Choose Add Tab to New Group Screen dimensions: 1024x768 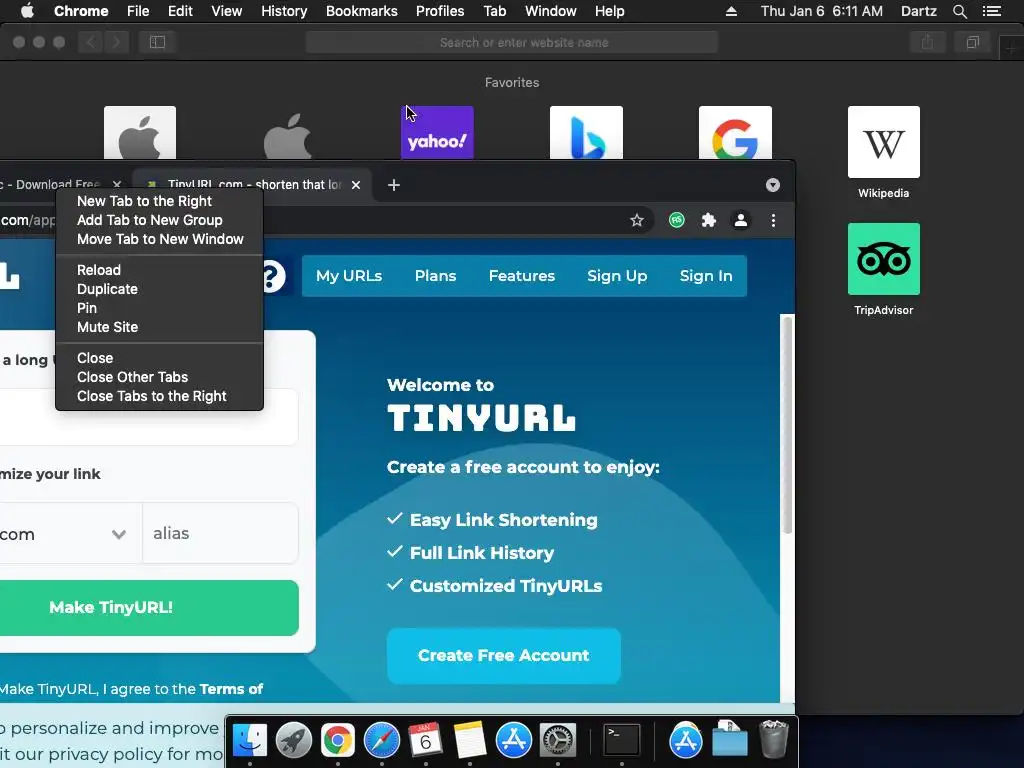point(159,220)
